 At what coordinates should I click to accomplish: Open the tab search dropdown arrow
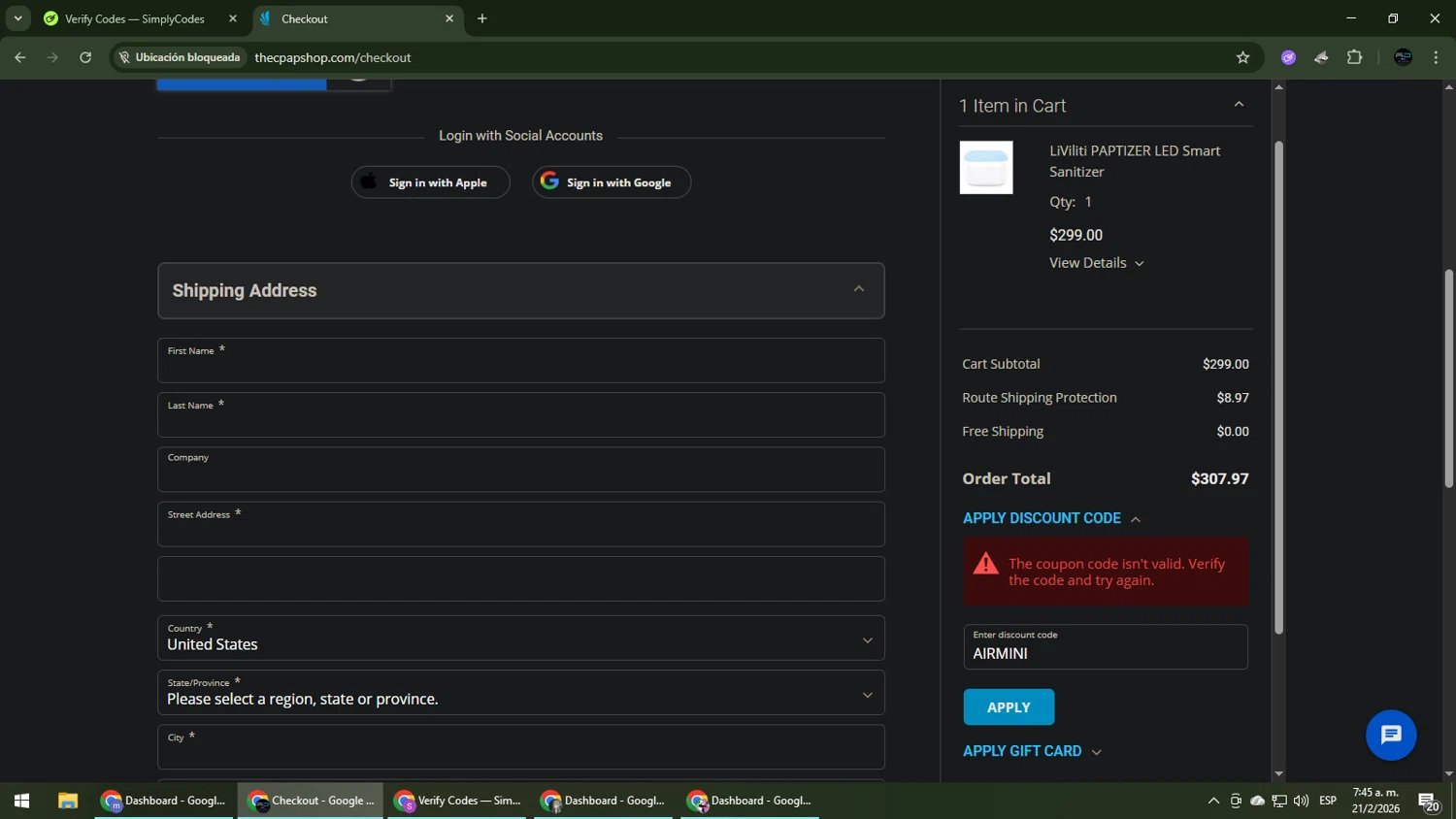tap(17, 18)
